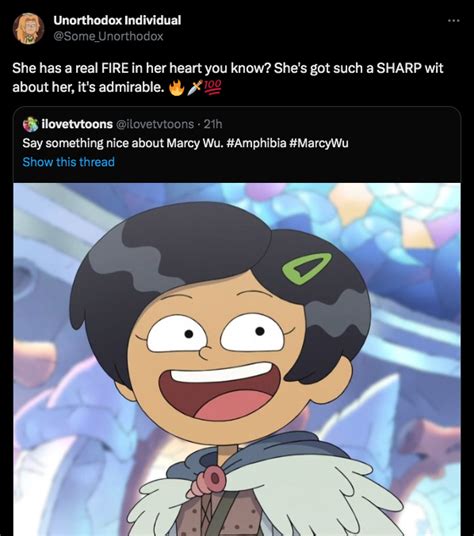
Task: Click the dagger emoji in the tweet
Action: click(x=195, y=88)
